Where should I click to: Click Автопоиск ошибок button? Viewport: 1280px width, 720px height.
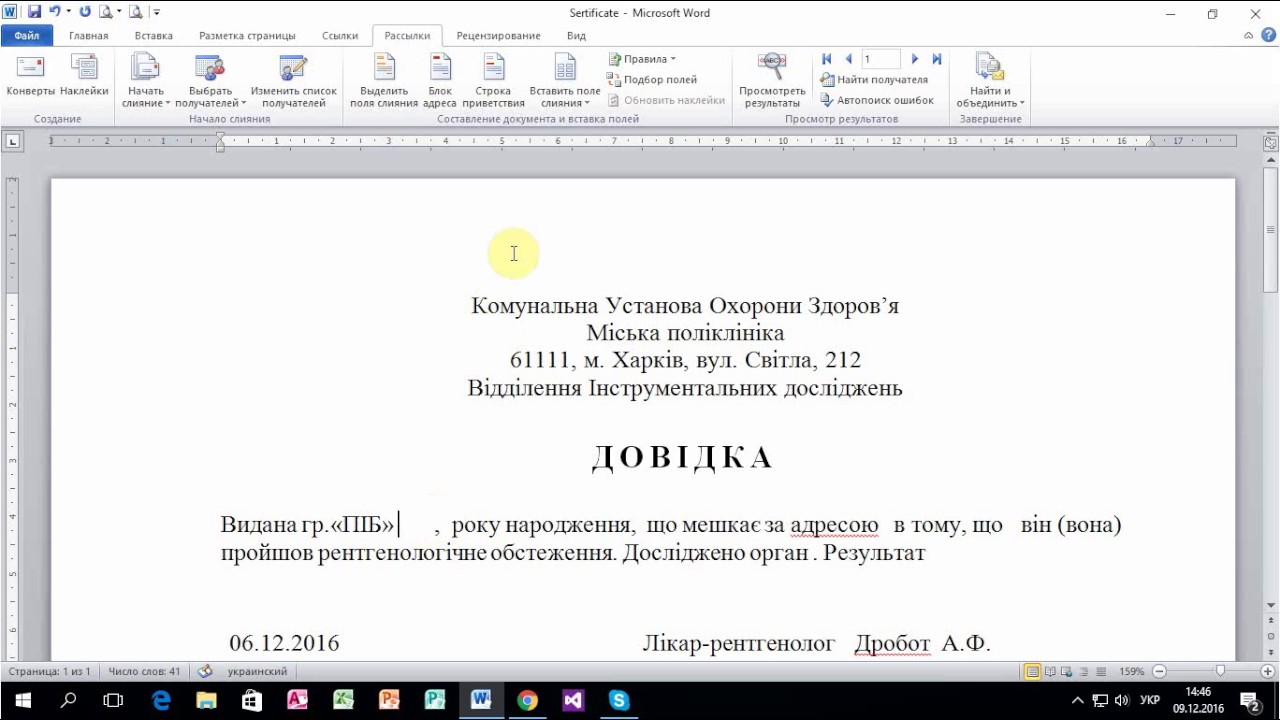coord(877,100)
